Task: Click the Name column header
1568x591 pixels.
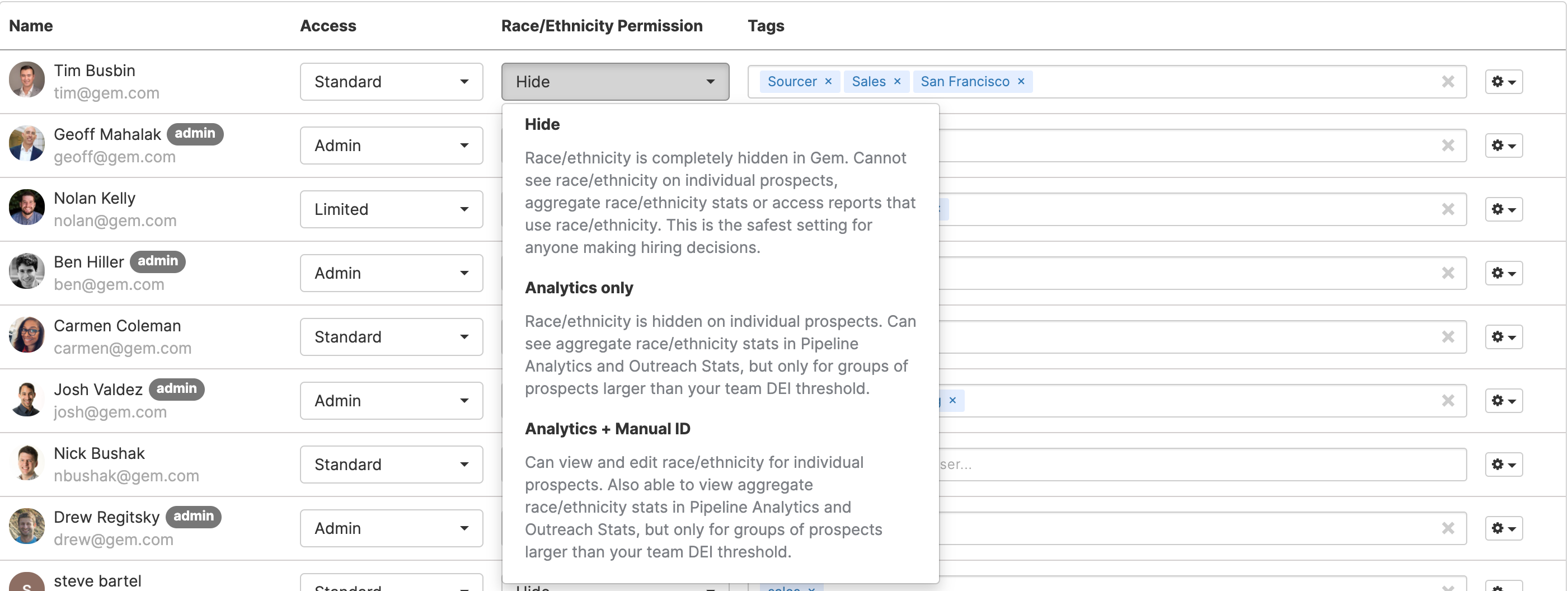Action: click(x=31, y=26)
